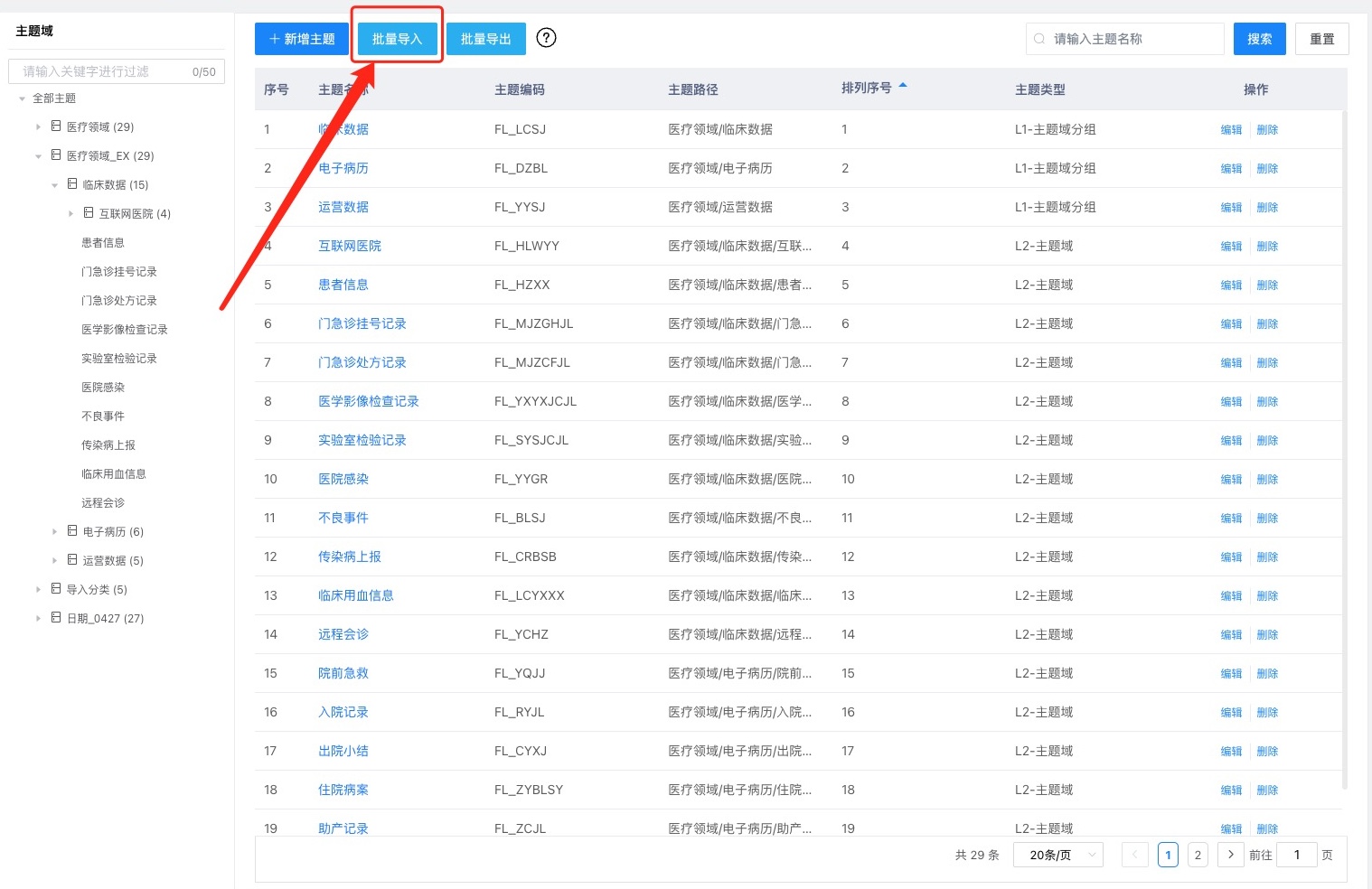Collapse the 全部主题 root node

[x=23, y=98]
